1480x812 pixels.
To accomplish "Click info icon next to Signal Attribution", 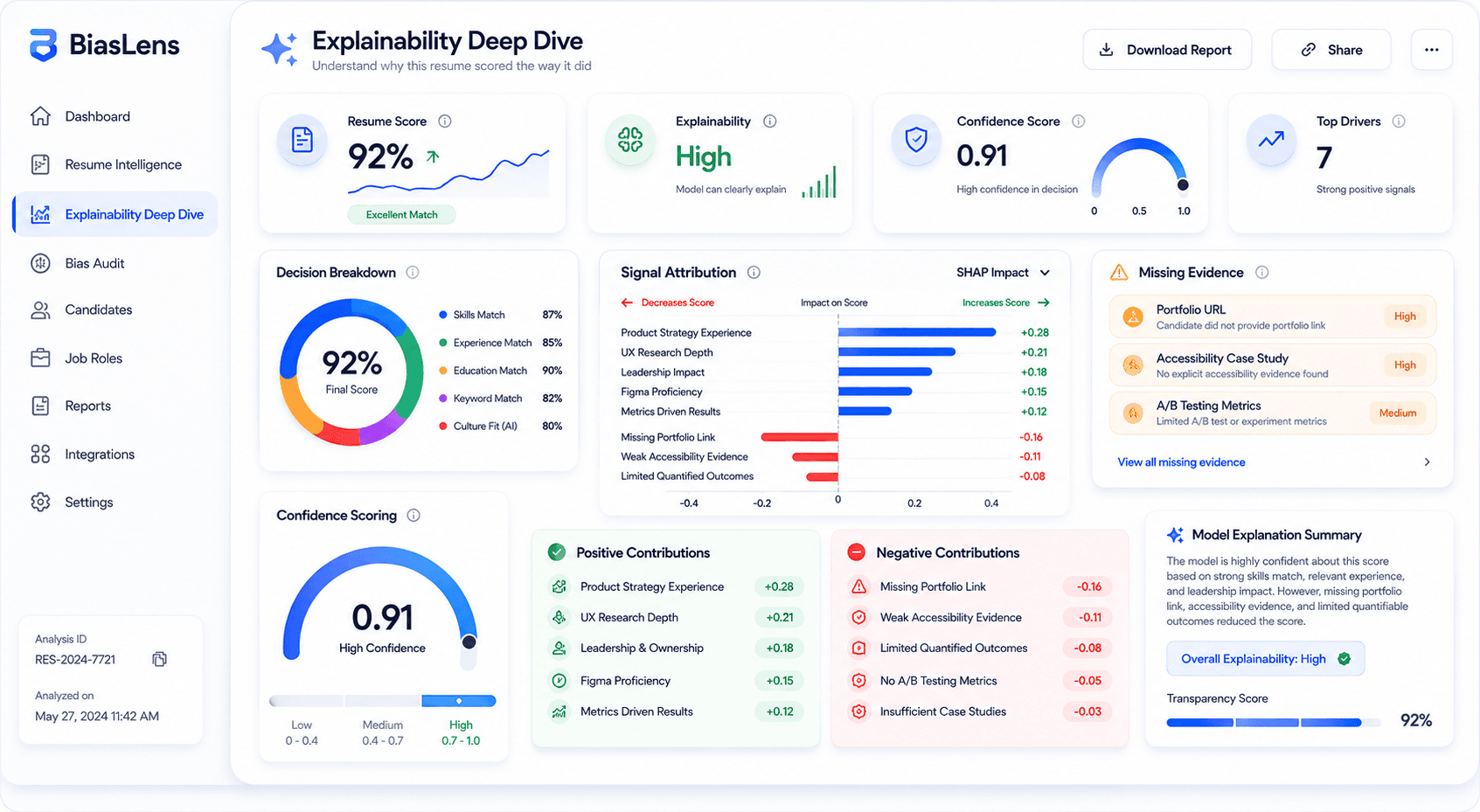I will [754, 273].
